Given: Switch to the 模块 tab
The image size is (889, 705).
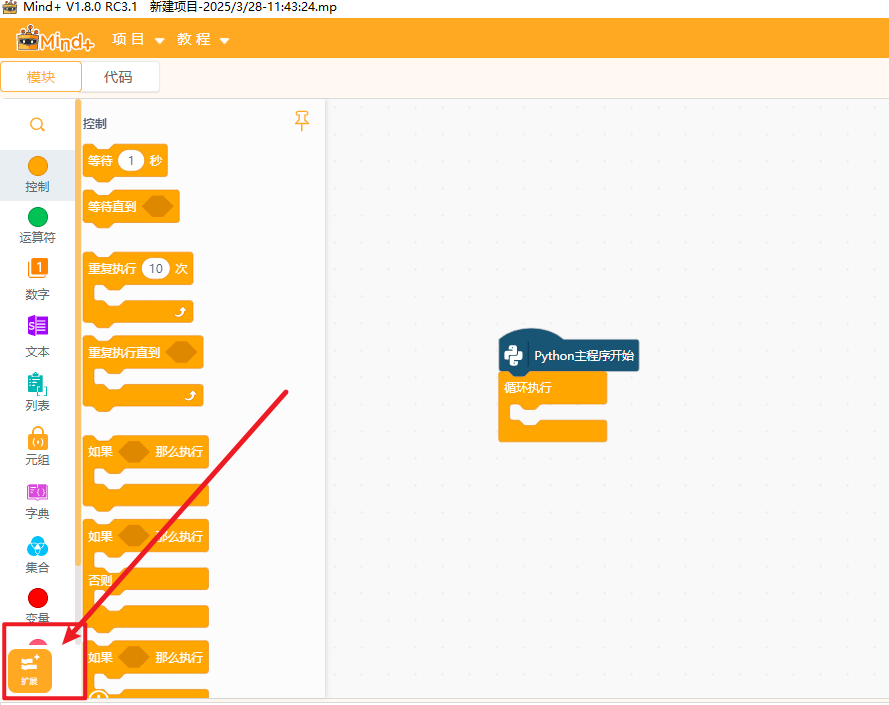Looking at the screenshot, I should 41,77.
